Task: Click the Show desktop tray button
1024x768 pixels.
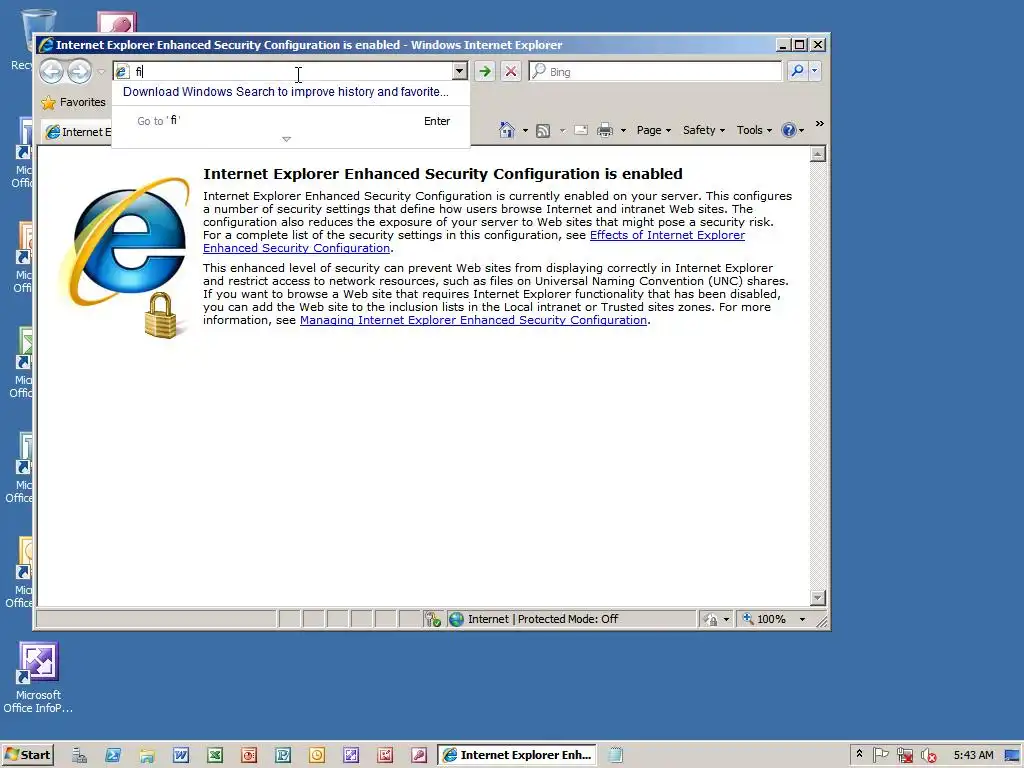Action: tap(1012, 755)
